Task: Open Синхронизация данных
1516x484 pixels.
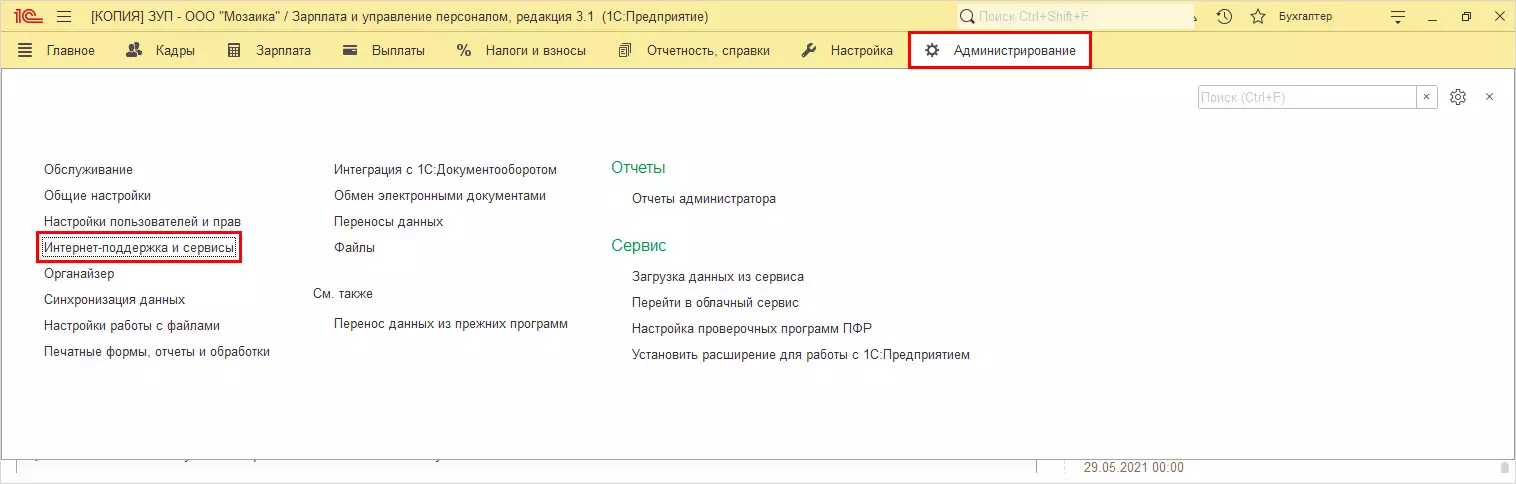Action: tap(115, 299)
